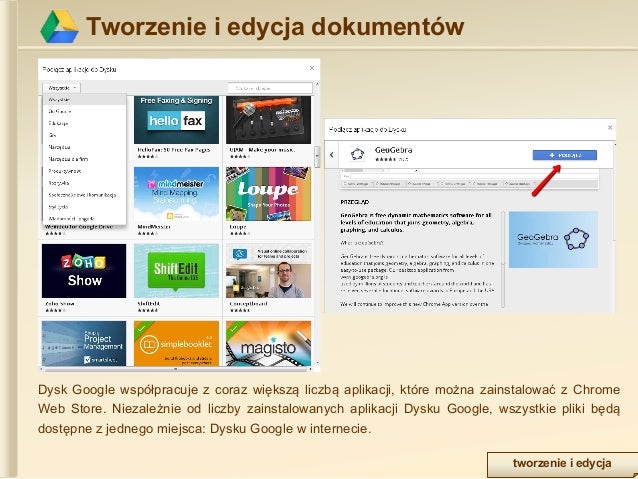The height and width of the screenshot is (479, 638).
Task: Click the 'PRZEGLĄD' heading in GeoGebra dialog
Action: 354,202
